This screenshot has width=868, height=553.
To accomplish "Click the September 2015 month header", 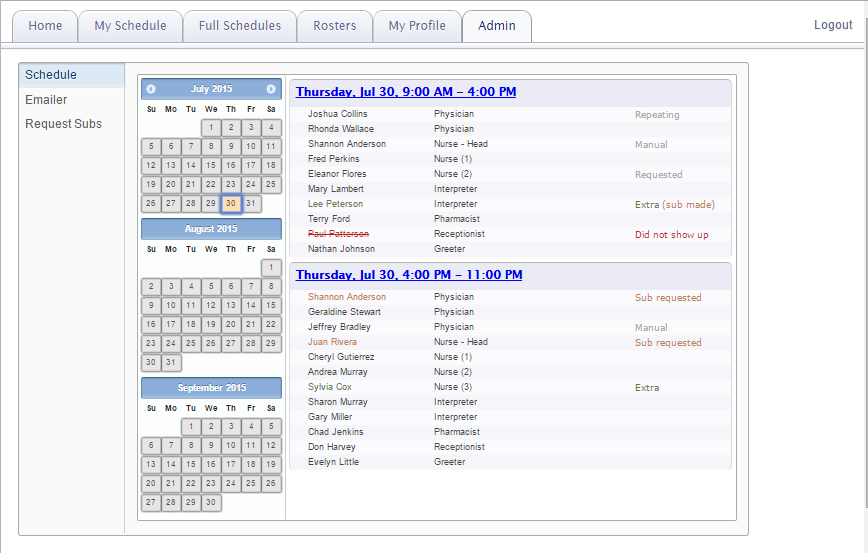I will click(211, 388).
